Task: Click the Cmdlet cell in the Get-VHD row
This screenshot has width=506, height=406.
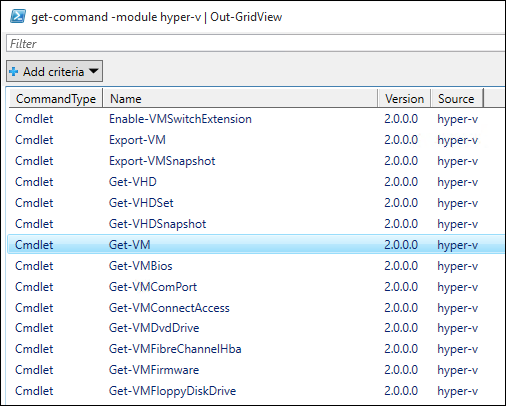Action: pyautogui.click(x=34, y=182)
